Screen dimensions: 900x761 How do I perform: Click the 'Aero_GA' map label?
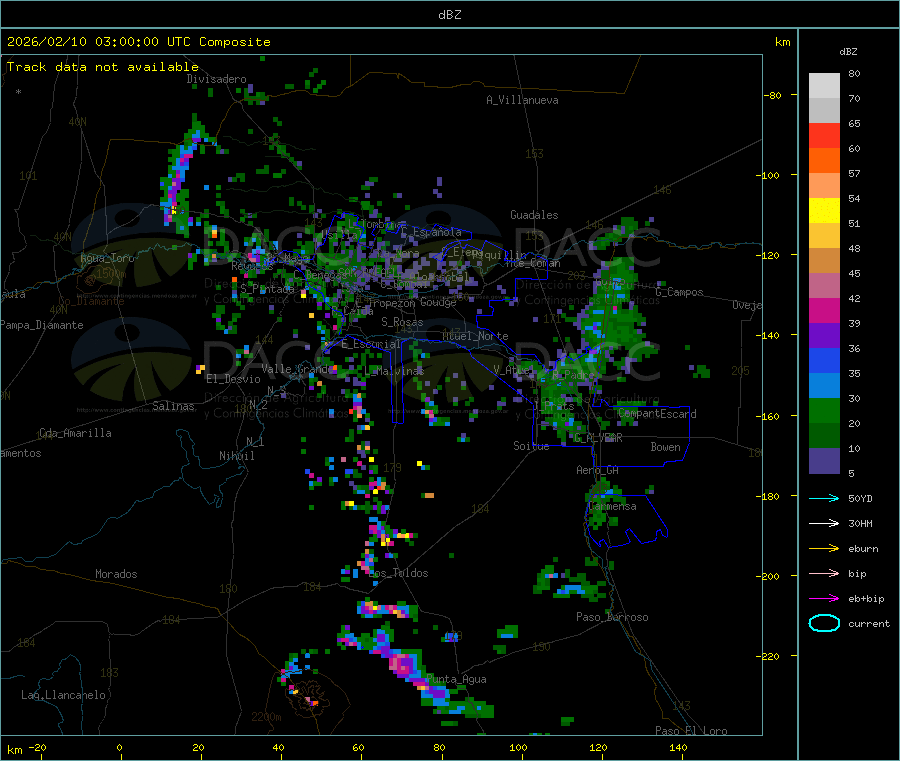pos(598,470)
